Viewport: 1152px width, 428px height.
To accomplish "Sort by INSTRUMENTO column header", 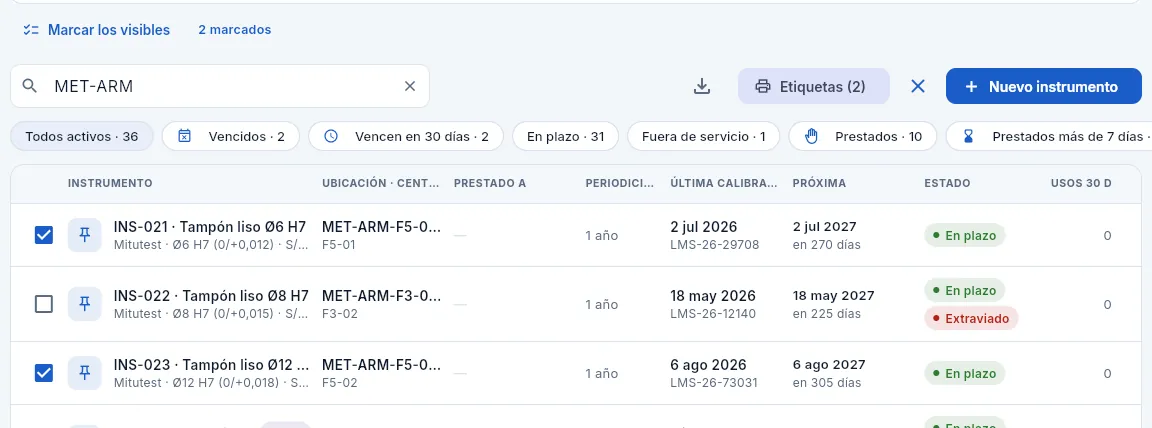I will click(110, 183).
